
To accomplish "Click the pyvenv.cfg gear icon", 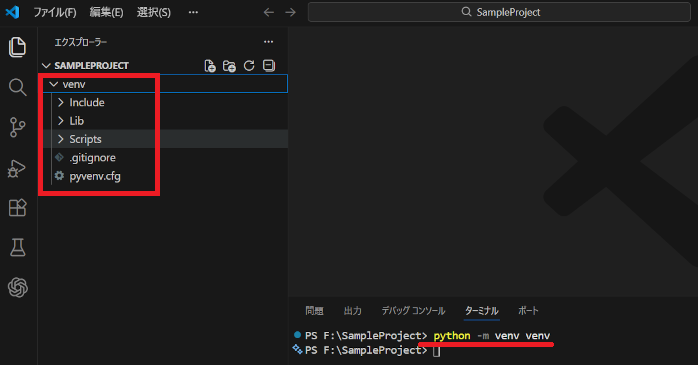I will (59, 176).
